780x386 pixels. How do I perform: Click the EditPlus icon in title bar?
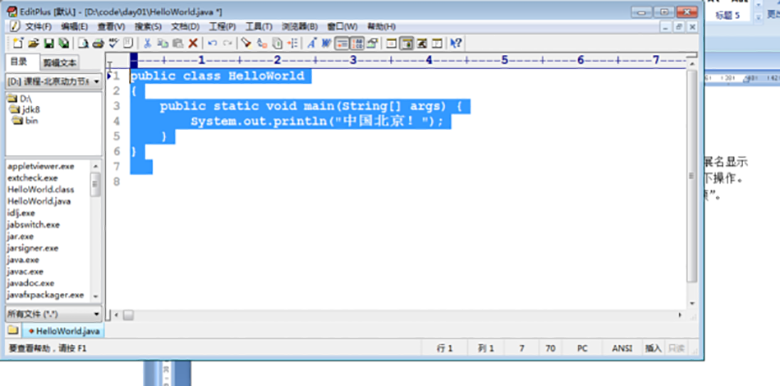click(11, 11)
